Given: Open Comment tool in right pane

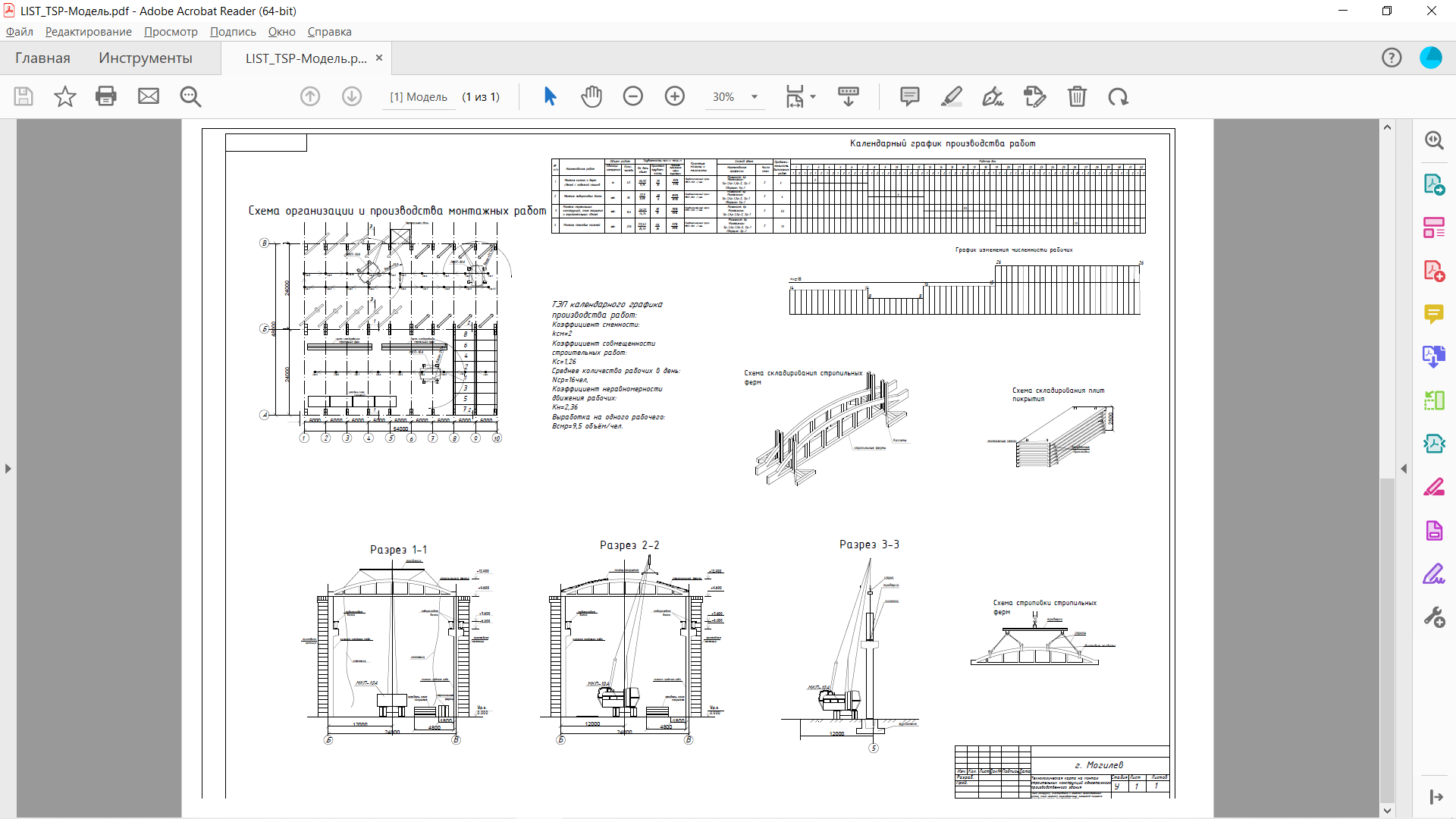Looking at the screenshot, I should [x=1434, y=314].
